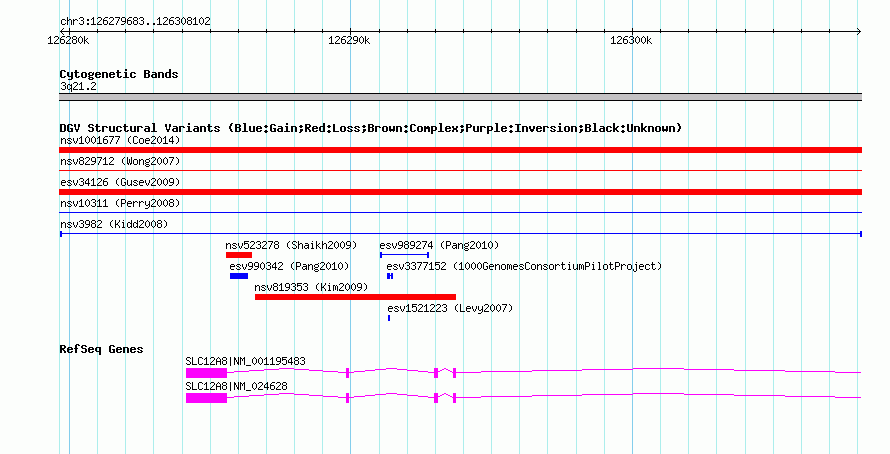Click the right arrowhead of the ruler

click(859, 31)
